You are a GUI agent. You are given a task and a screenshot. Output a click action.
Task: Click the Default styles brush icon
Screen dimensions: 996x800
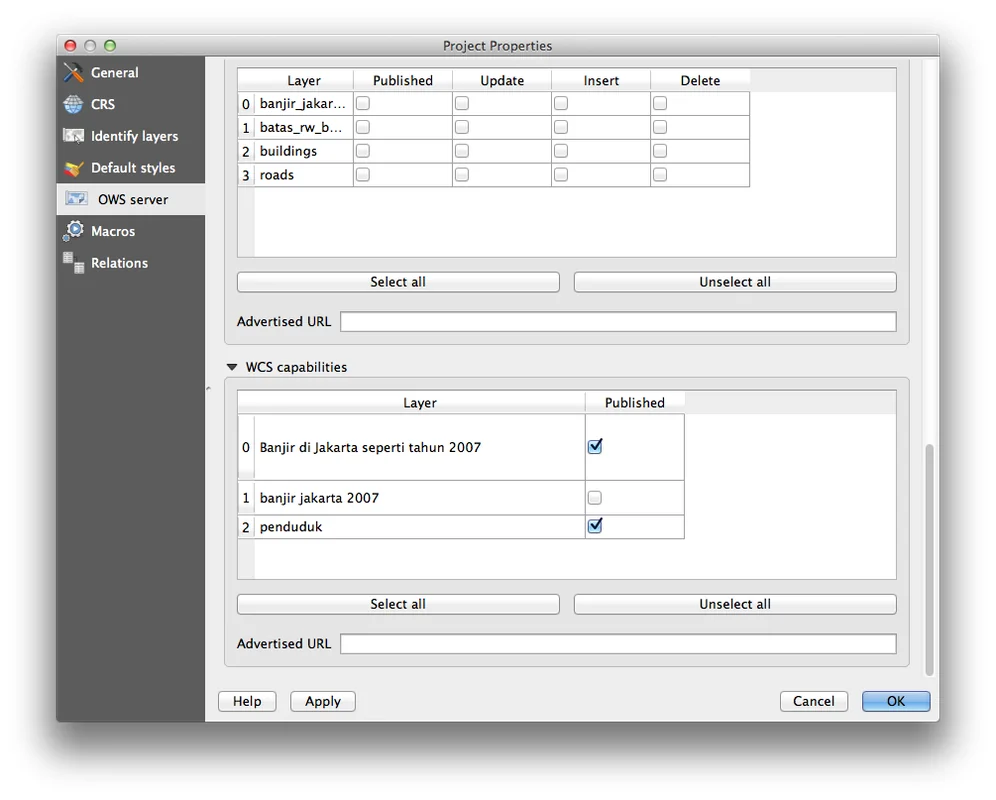74,168
